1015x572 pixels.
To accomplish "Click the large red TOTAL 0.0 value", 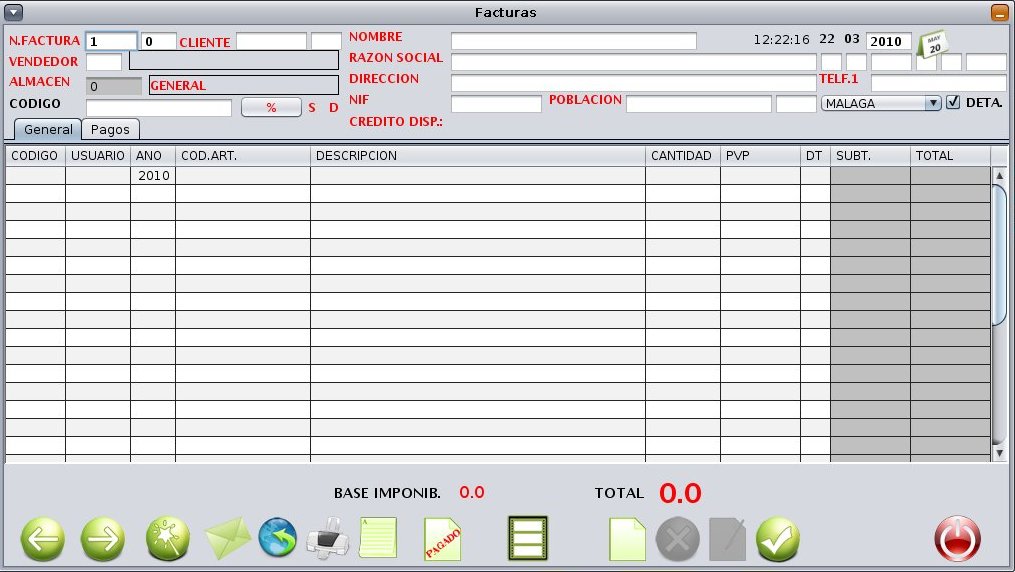I will [x=680, y=494].
